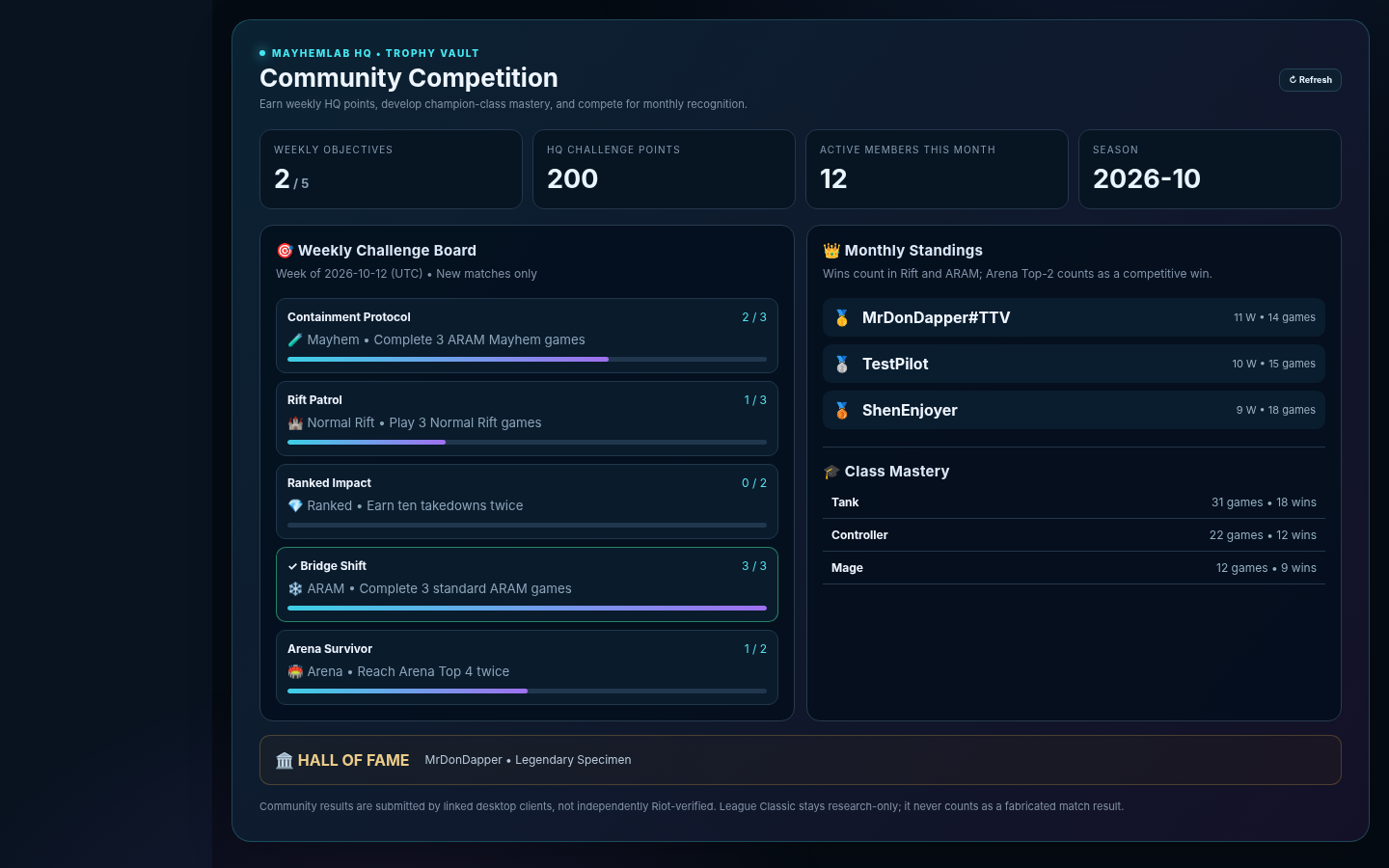
Task: Select MrDonDapper#TTV in Monthly Standings
Action: [x=1074, y=317]
